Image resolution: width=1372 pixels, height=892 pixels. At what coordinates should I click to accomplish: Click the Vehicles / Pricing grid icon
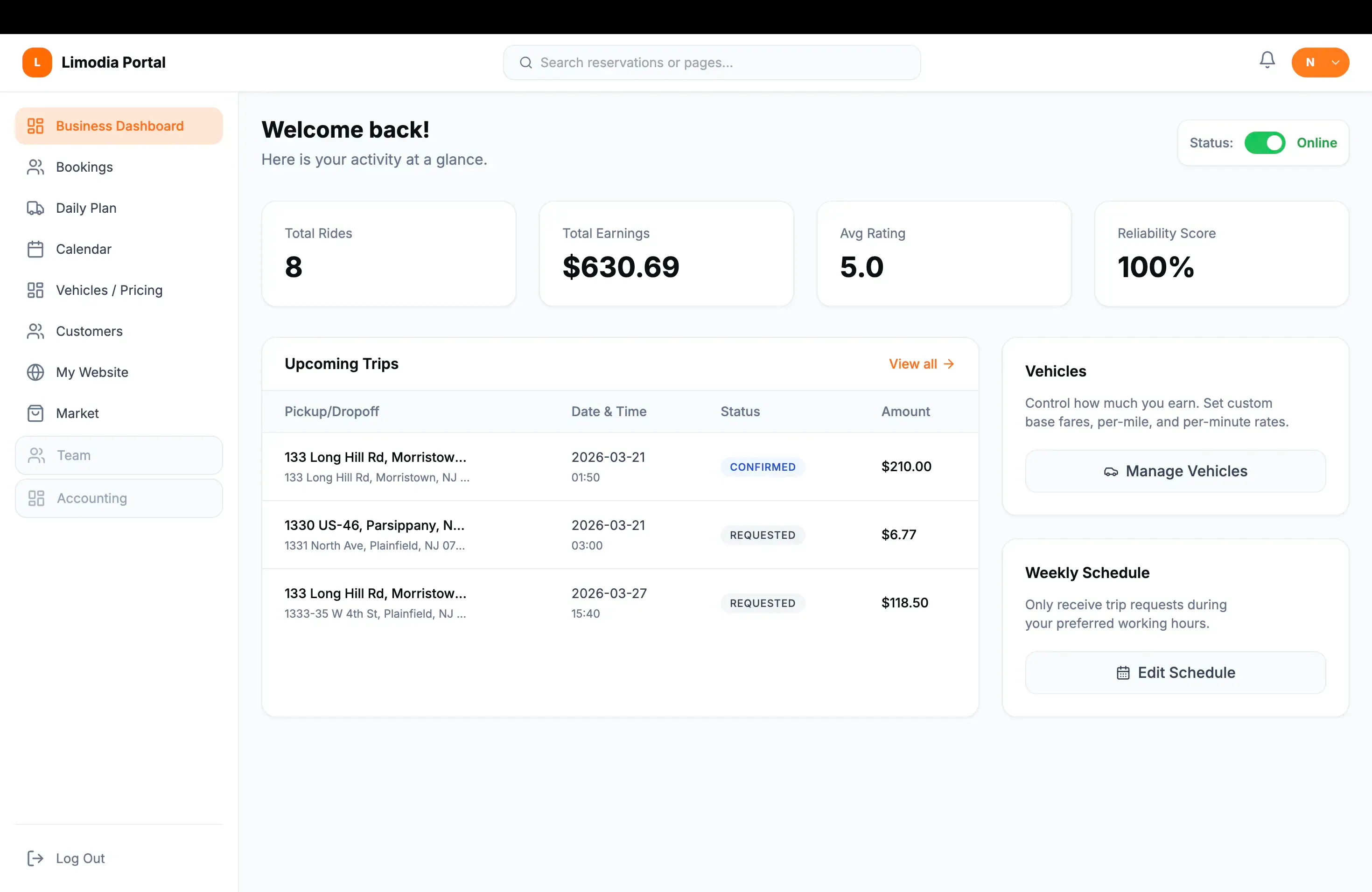(x=35, y=290)
